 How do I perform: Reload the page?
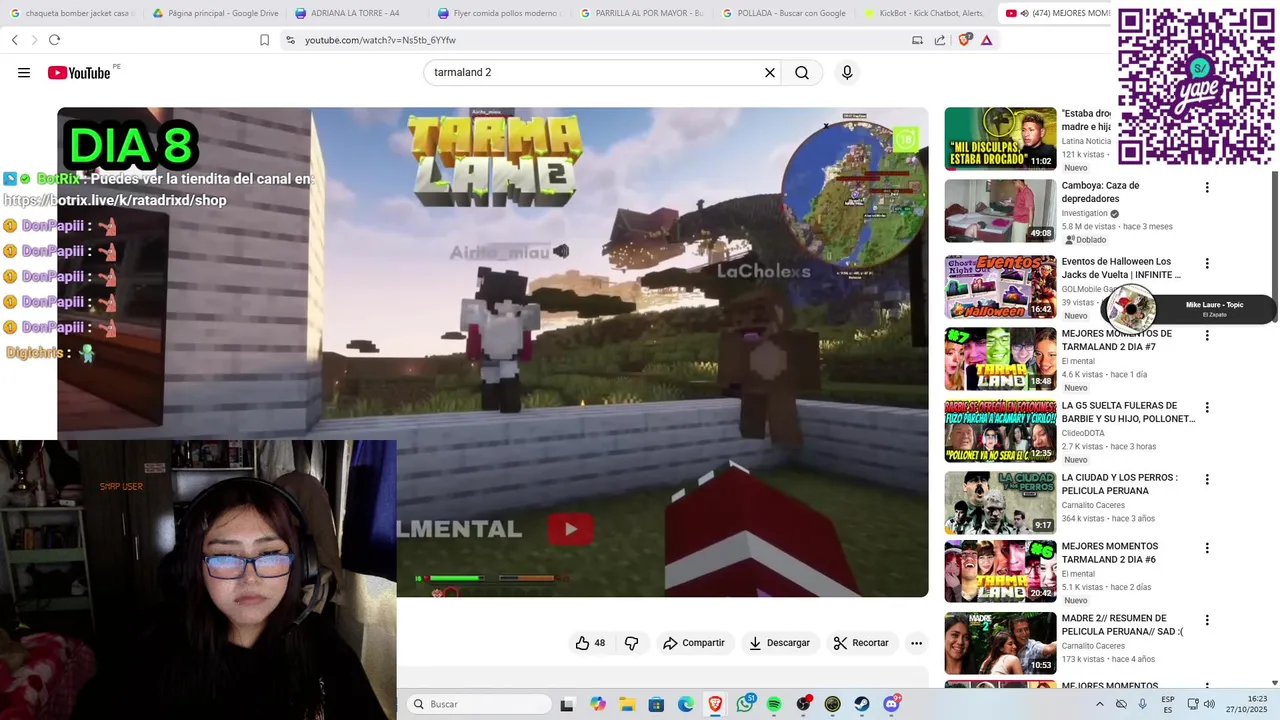54,40
